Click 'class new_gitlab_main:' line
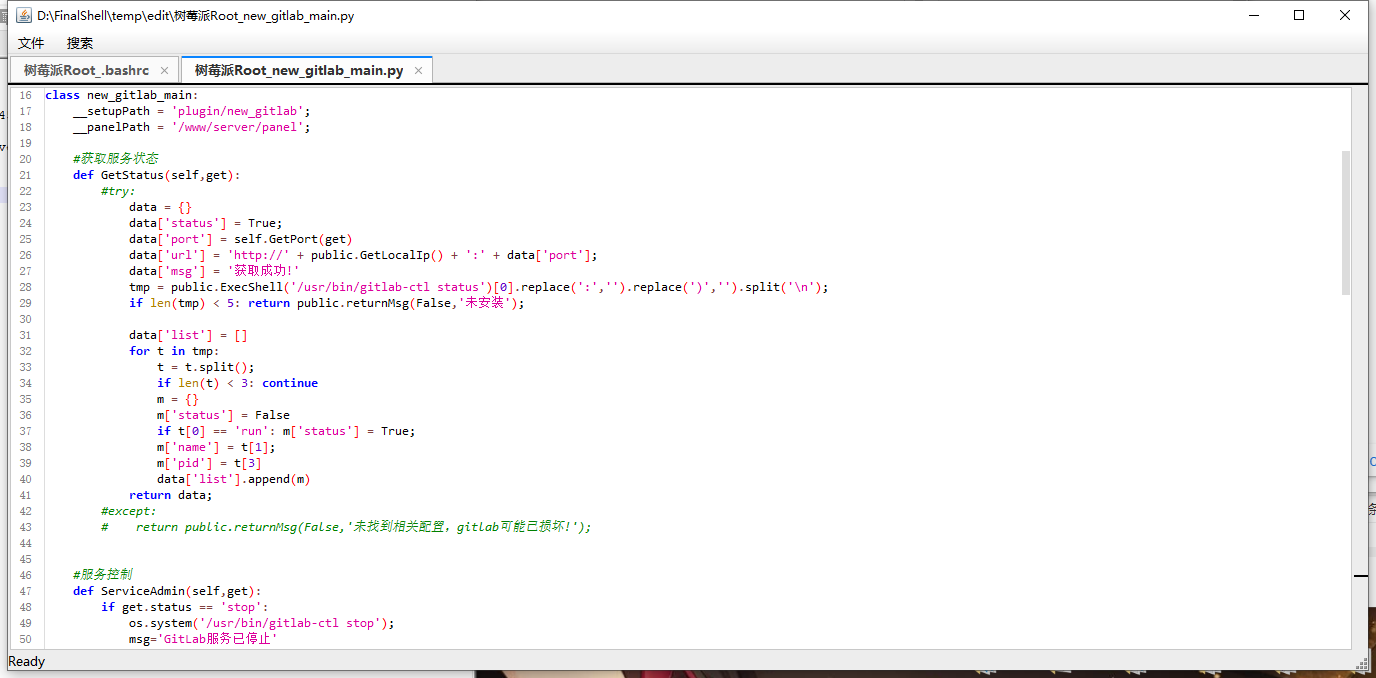 point(122,95)
